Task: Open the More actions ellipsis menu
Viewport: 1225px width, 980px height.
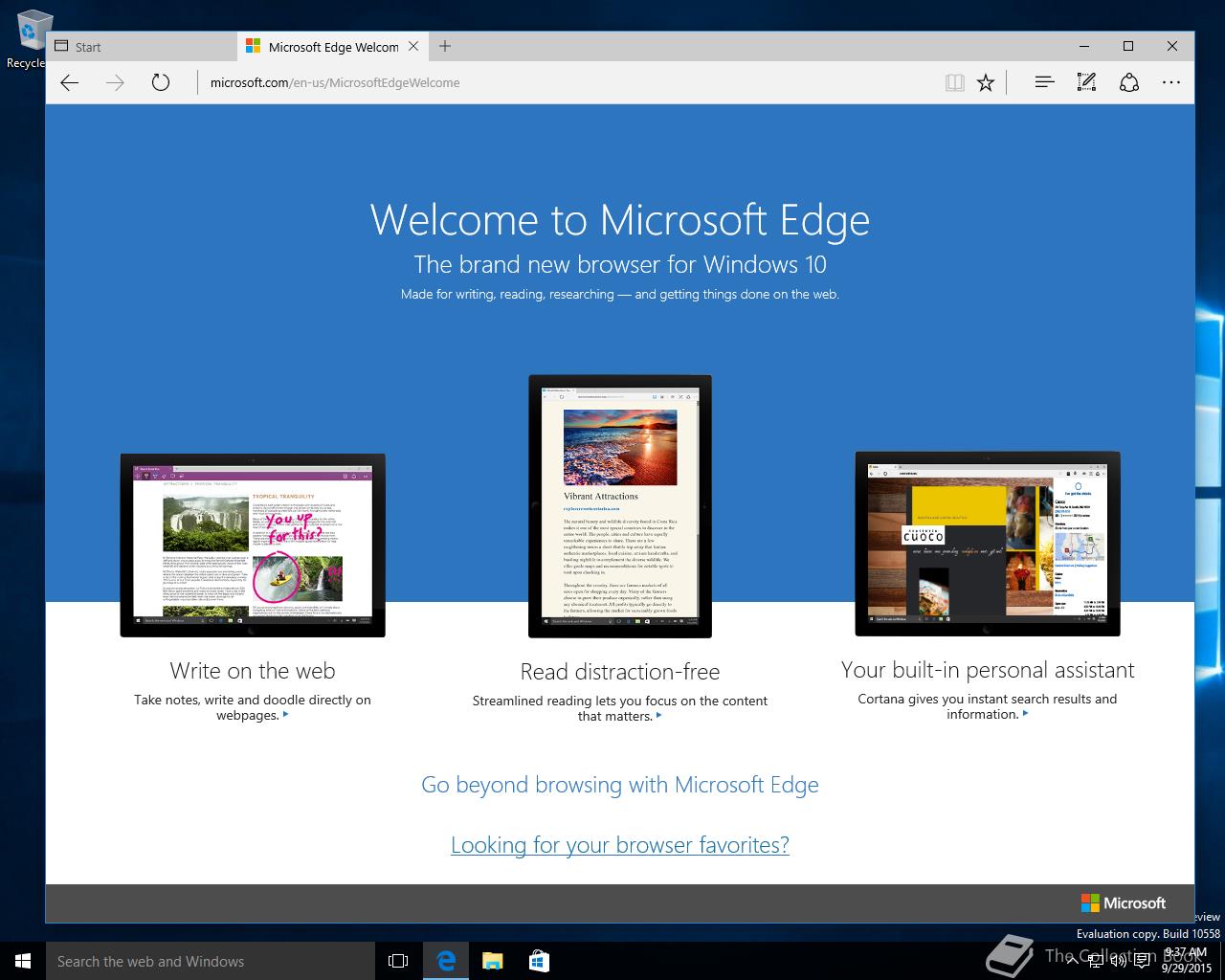Action: 1171,82
